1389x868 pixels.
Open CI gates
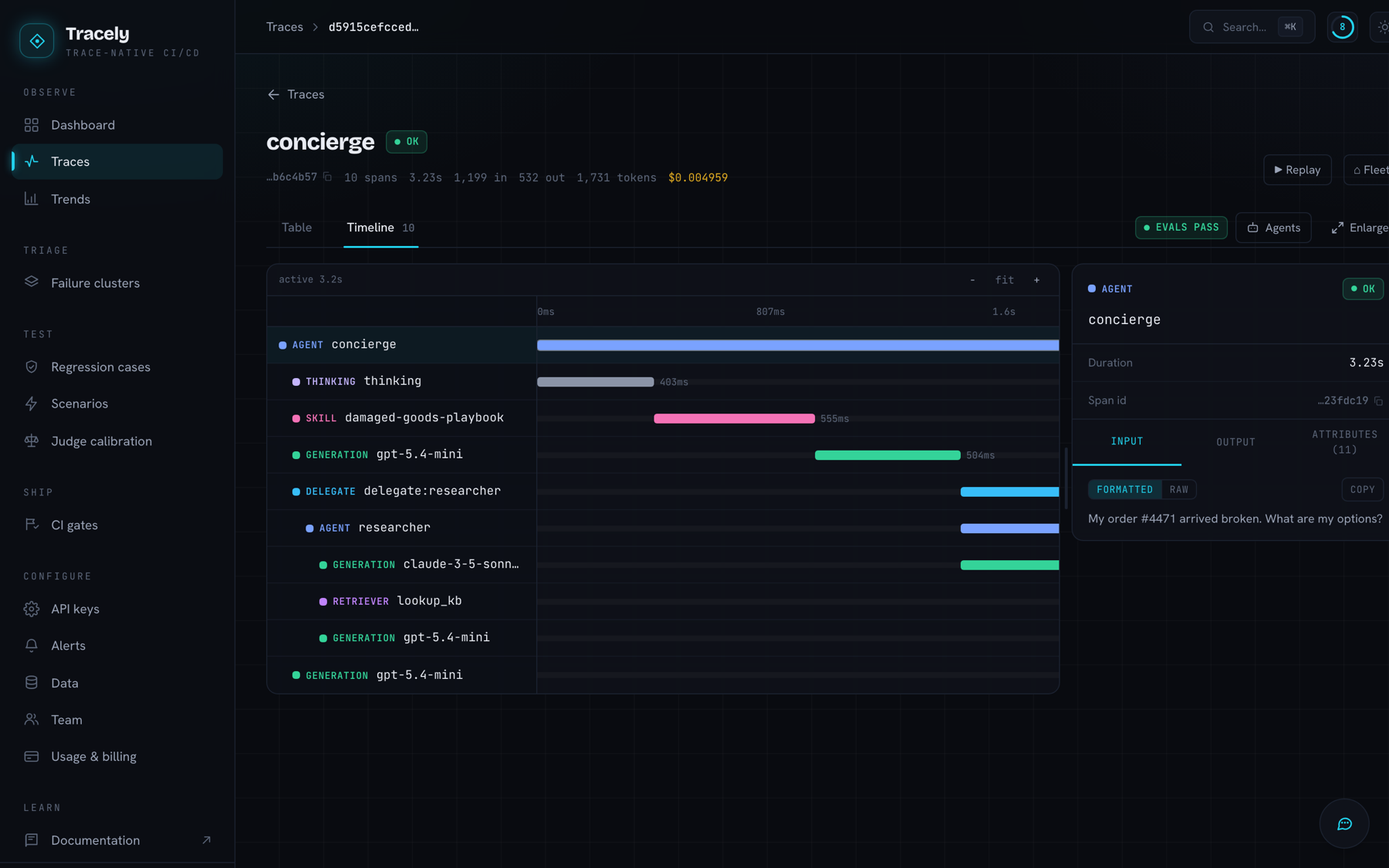click(x=117, y=525)
